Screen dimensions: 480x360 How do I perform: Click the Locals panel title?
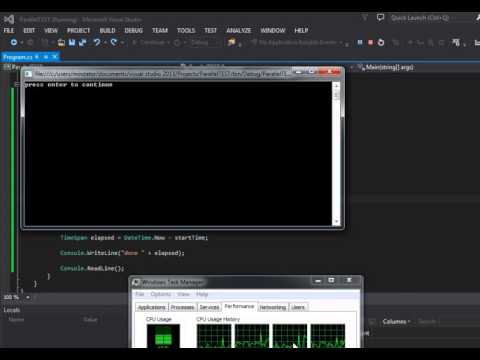(12, 310)
